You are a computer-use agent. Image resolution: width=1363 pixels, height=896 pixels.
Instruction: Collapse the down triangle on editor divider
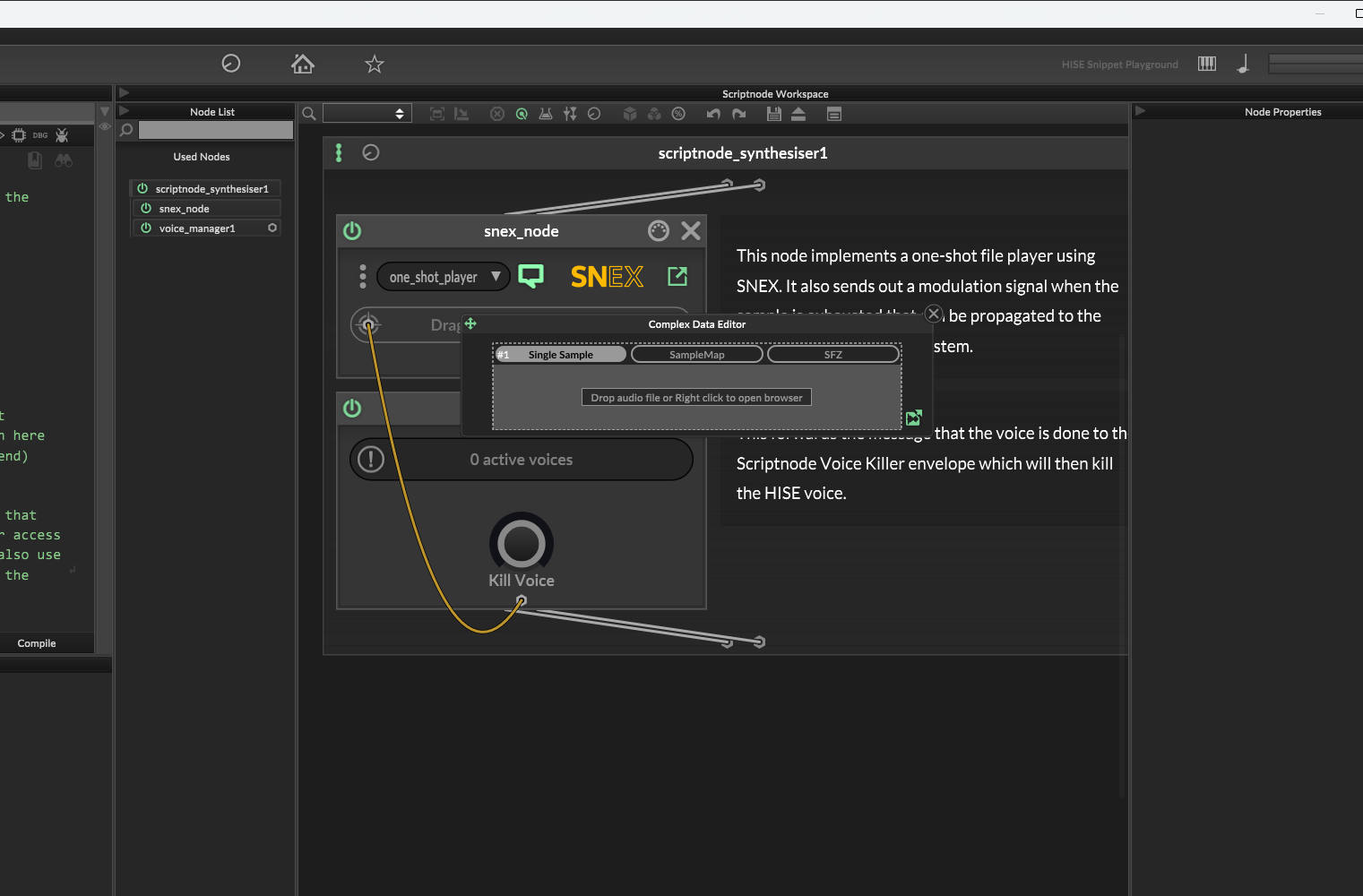pos(105,111)
